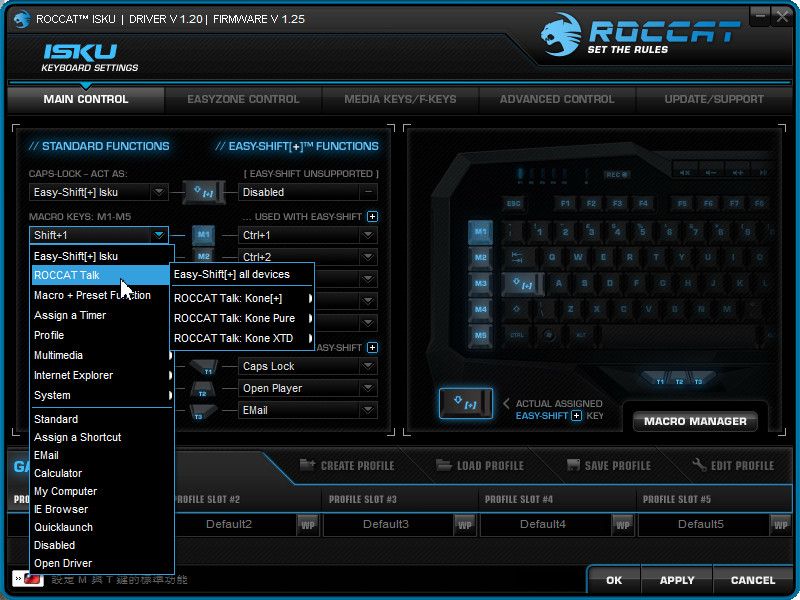
Task: Select ROCCAT Talk in the dropdown list
Action: [x=103, y=275]
